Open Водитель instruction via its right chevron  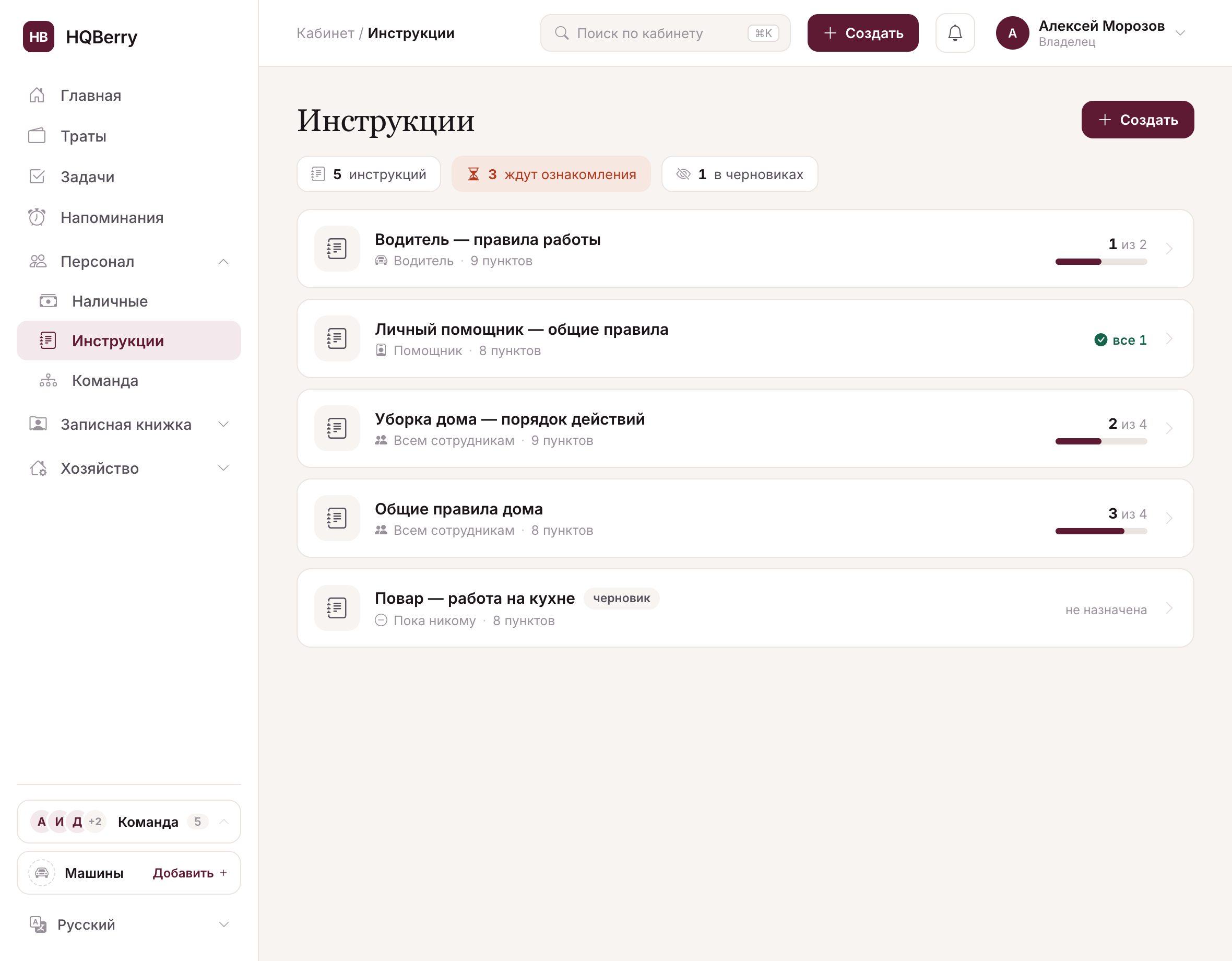[x=1169, y=249]
